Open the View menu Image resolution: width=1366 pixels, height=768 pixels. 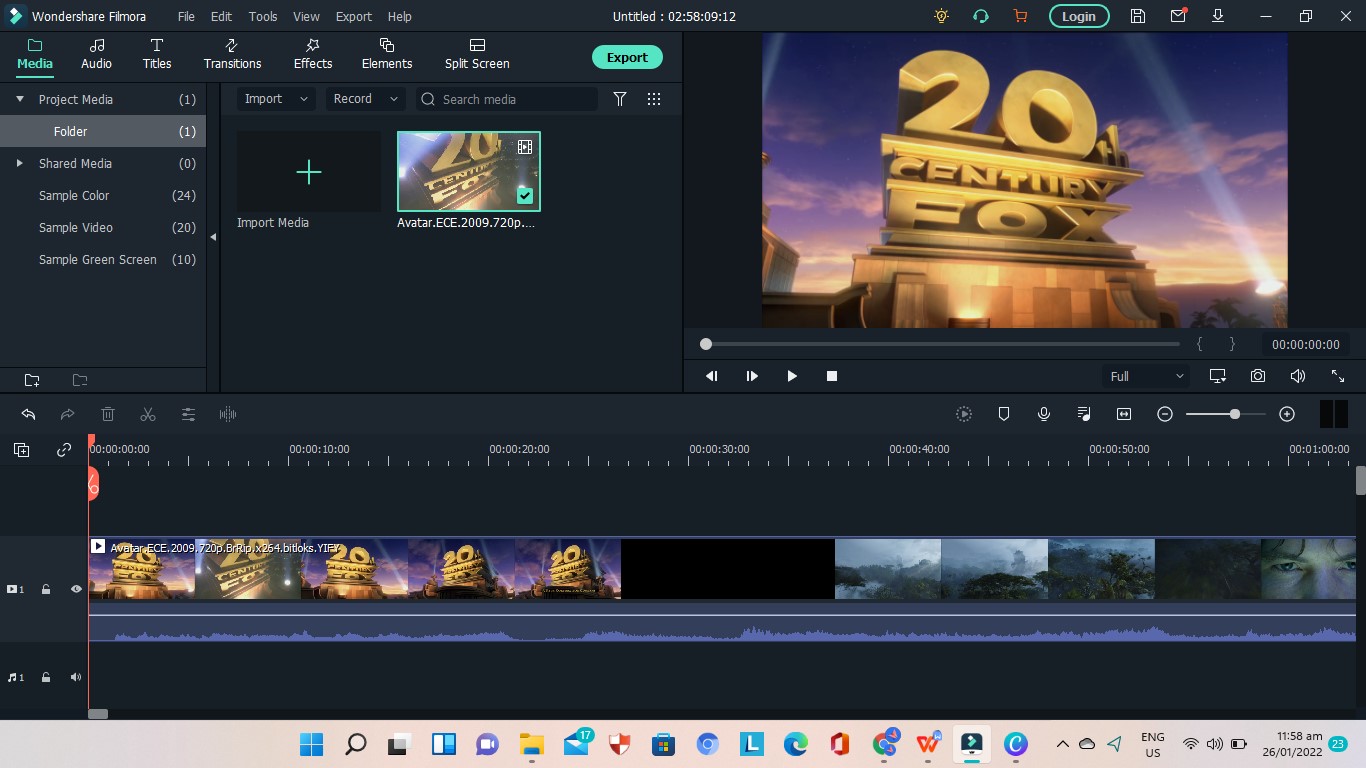307,16
